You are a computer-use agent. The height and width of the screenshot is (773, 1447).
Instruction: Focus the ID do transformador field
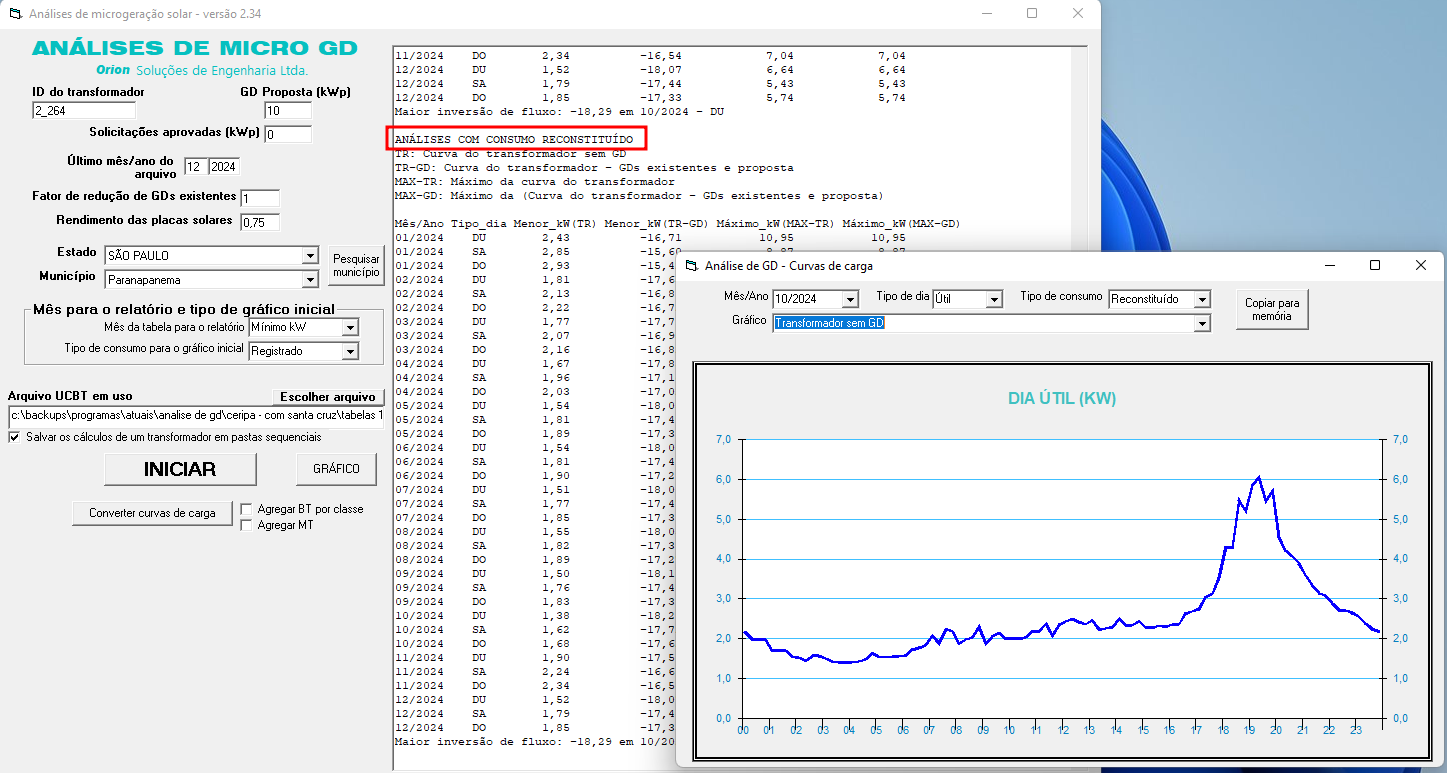click(83, 111)
